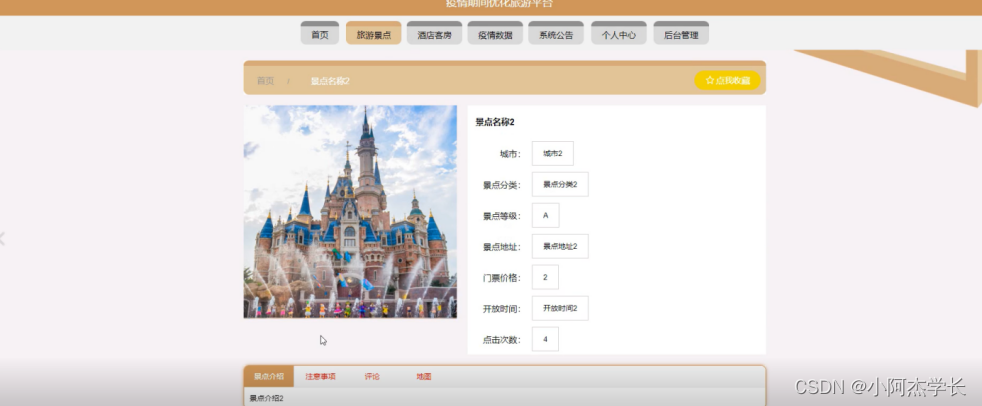The image size is (982, 406).
Task: Click the 开放时间2 value box
Action: coord(560,308)
